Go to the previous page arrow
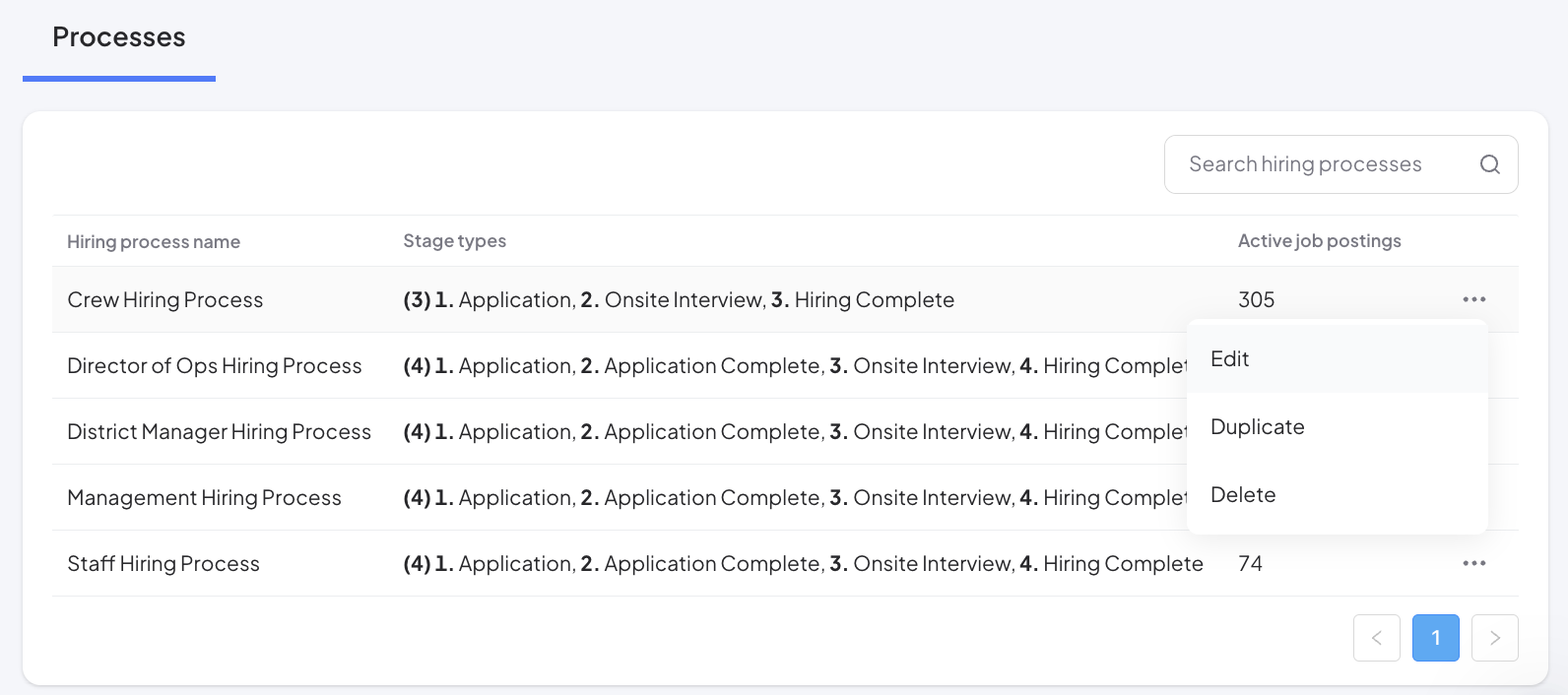 click(x=1377, y=638)
